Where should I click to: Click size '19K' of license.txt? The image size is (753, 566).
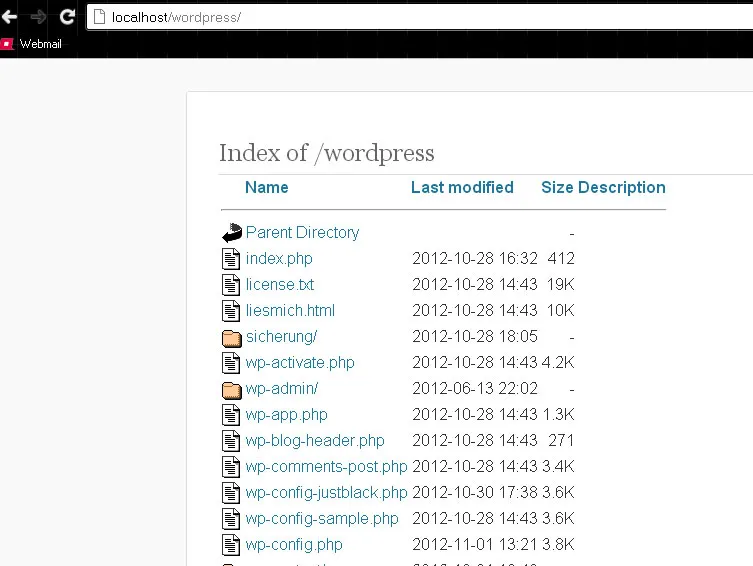coord(560,284)
